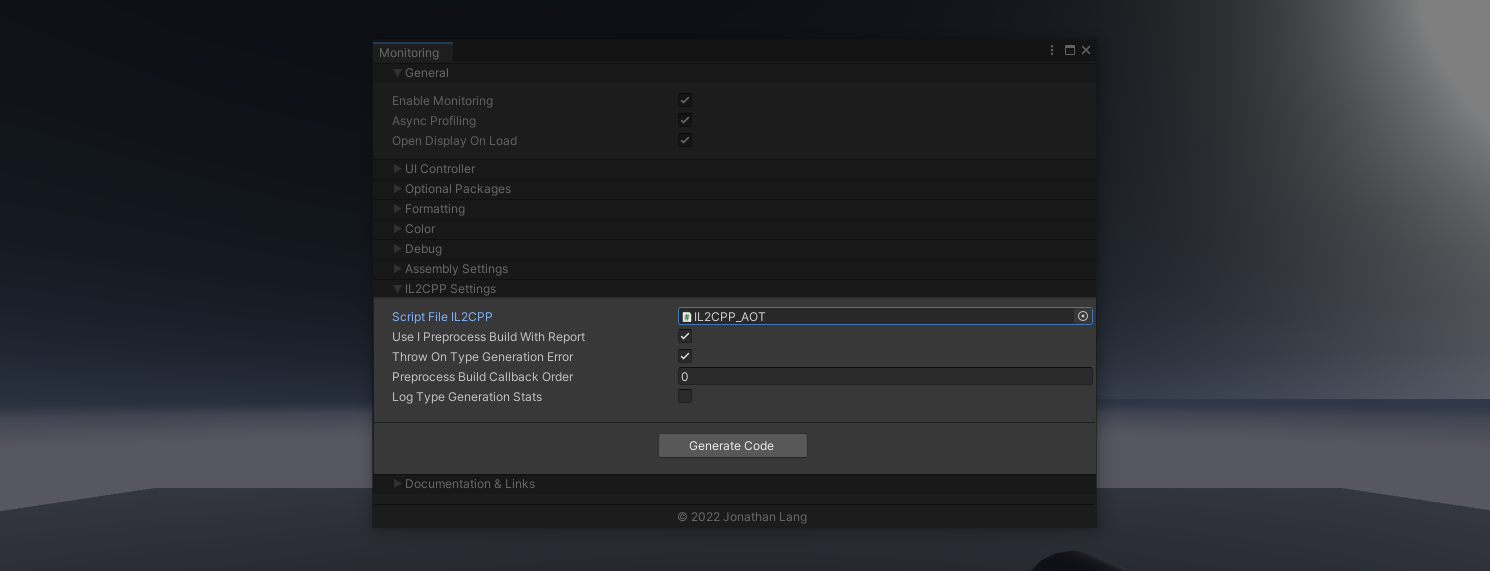Viewport: 1490px width, 571px height.
Task: Toggle Open Display On Load checkbox
Action: pos(685,140)
